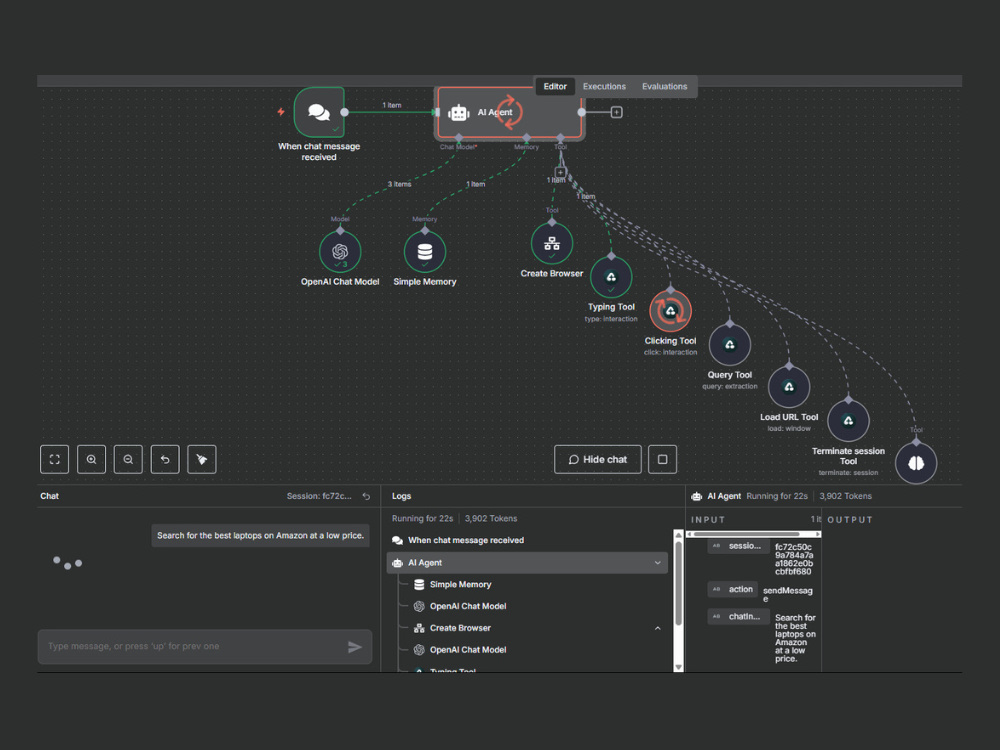Select the Simple Memory node on the canvas
Image resolution: width=1000 pixels, height=750 pixels.
click(425, 252)
